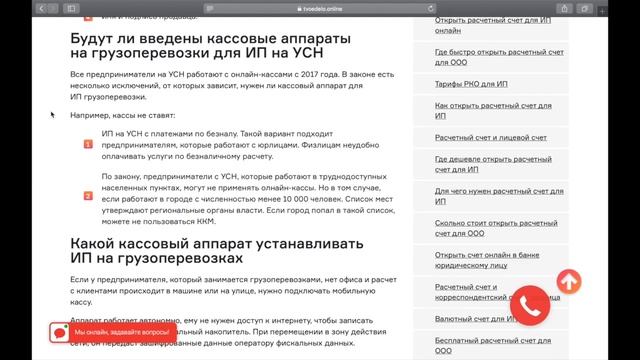Reload the page with the refresh icon
This screenshot has height=360, width=640.
click(x=430, y=9)
